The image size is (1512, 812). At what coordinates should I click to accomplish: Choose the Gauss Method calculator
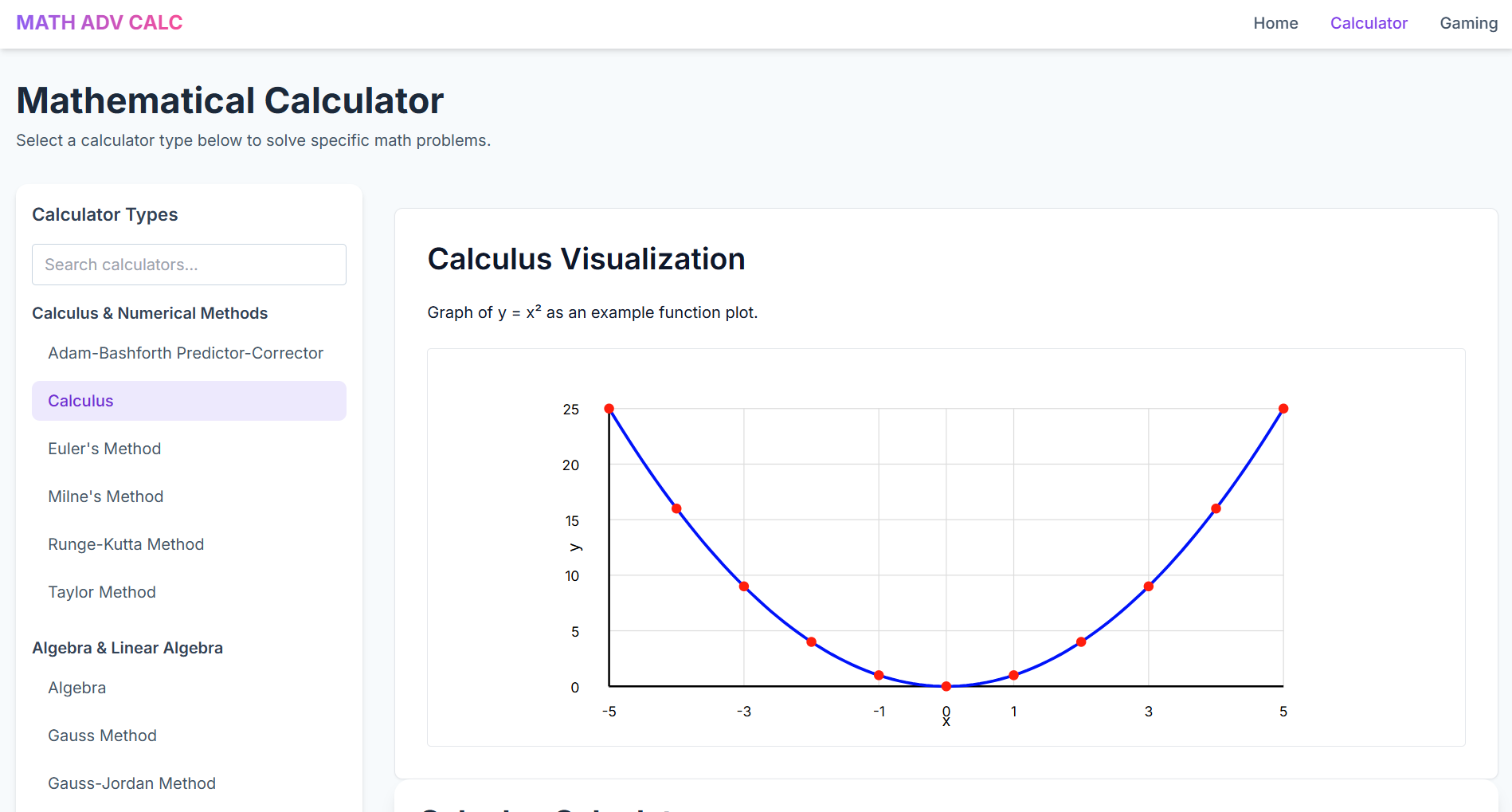tap(102, 736)
